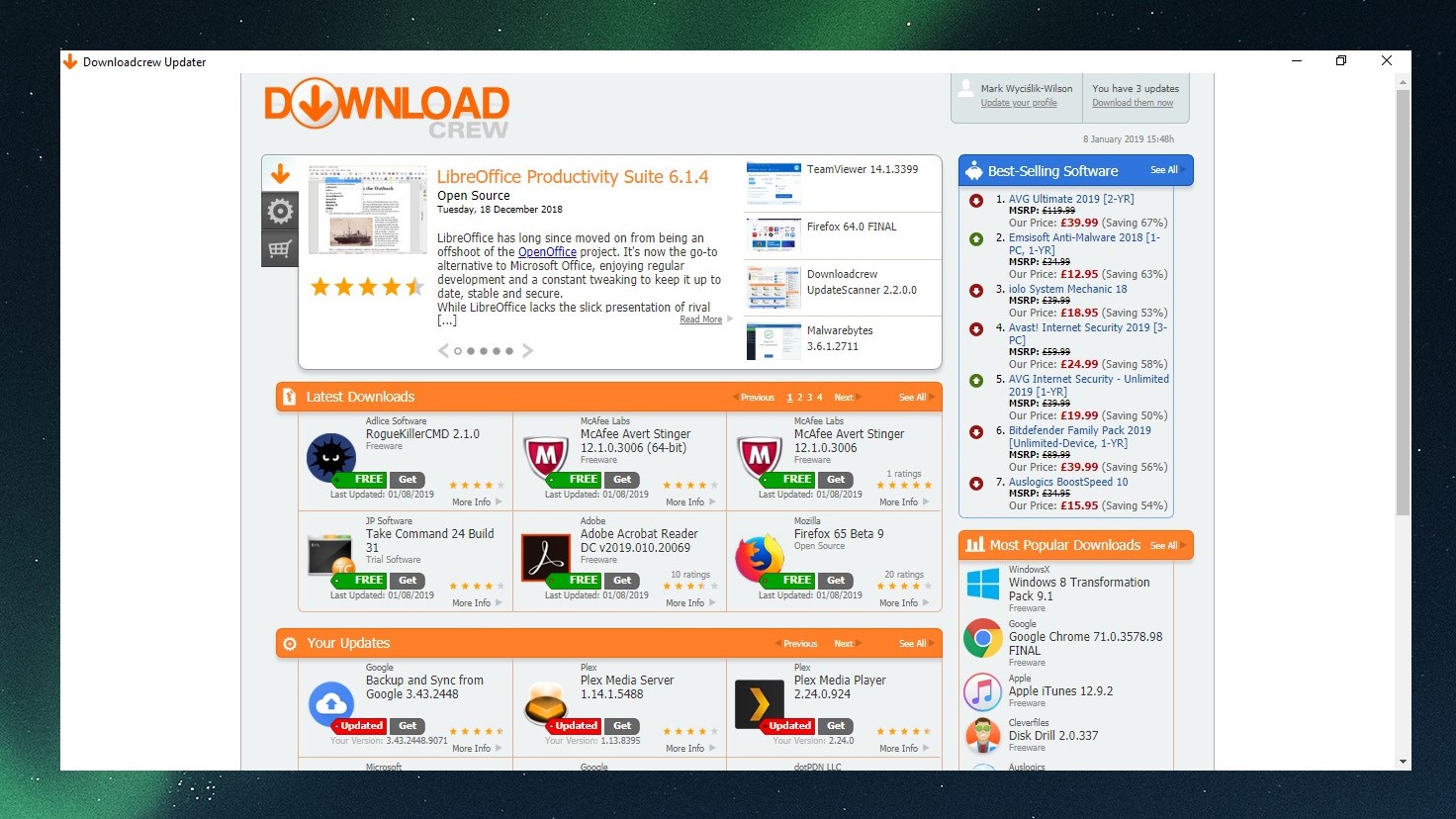Image resolution: width=1456 pixels, height=819 pixels.
Task: Click the Google Chrome icon
Action: pos(983,638)
